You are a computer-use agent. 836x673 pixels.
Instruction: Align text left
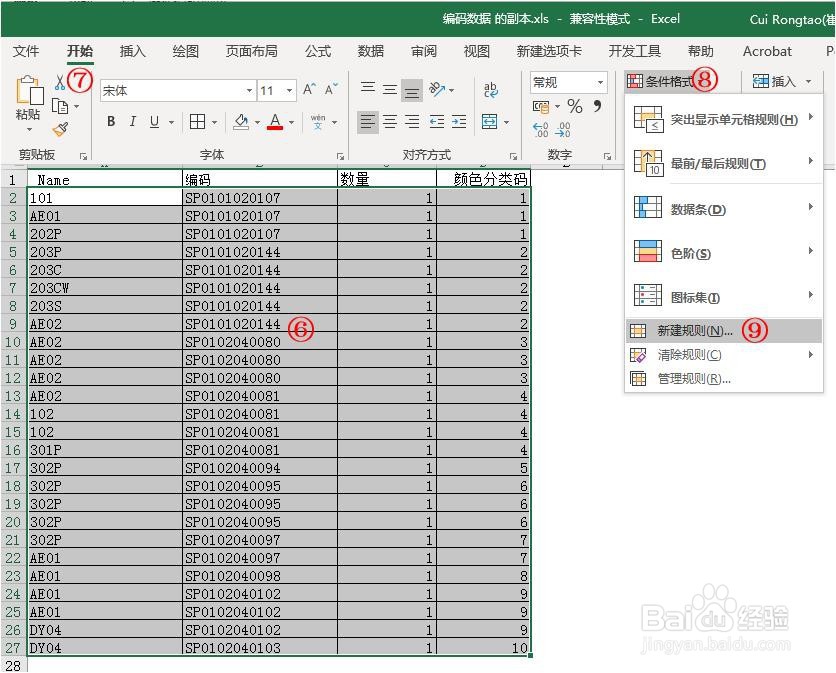(368, 122)
